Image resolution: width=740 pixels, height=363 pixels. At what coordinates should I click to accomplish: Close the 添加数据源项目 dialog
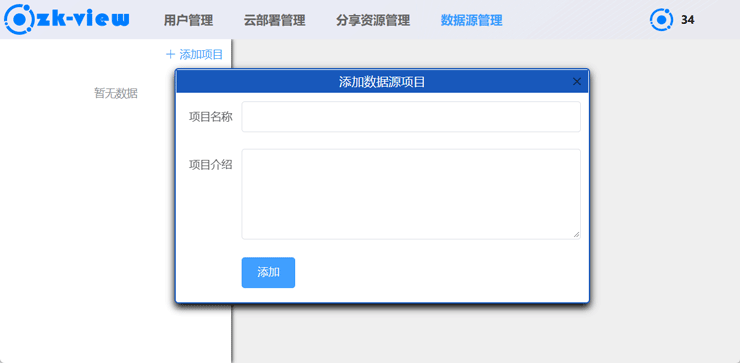point(576,82)
